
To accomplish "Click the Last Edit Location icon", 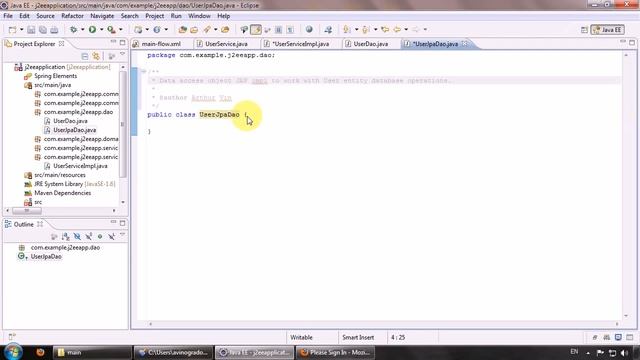I will (x=385, y=29).
